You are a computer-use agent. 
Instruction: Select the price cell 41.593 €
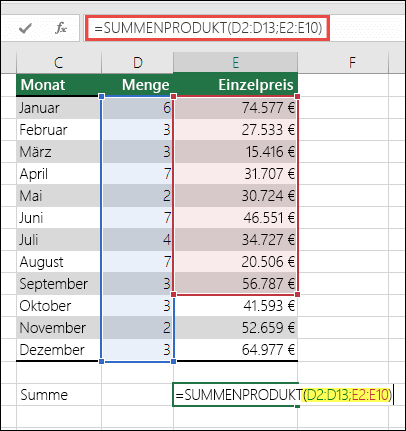[235, 306]
